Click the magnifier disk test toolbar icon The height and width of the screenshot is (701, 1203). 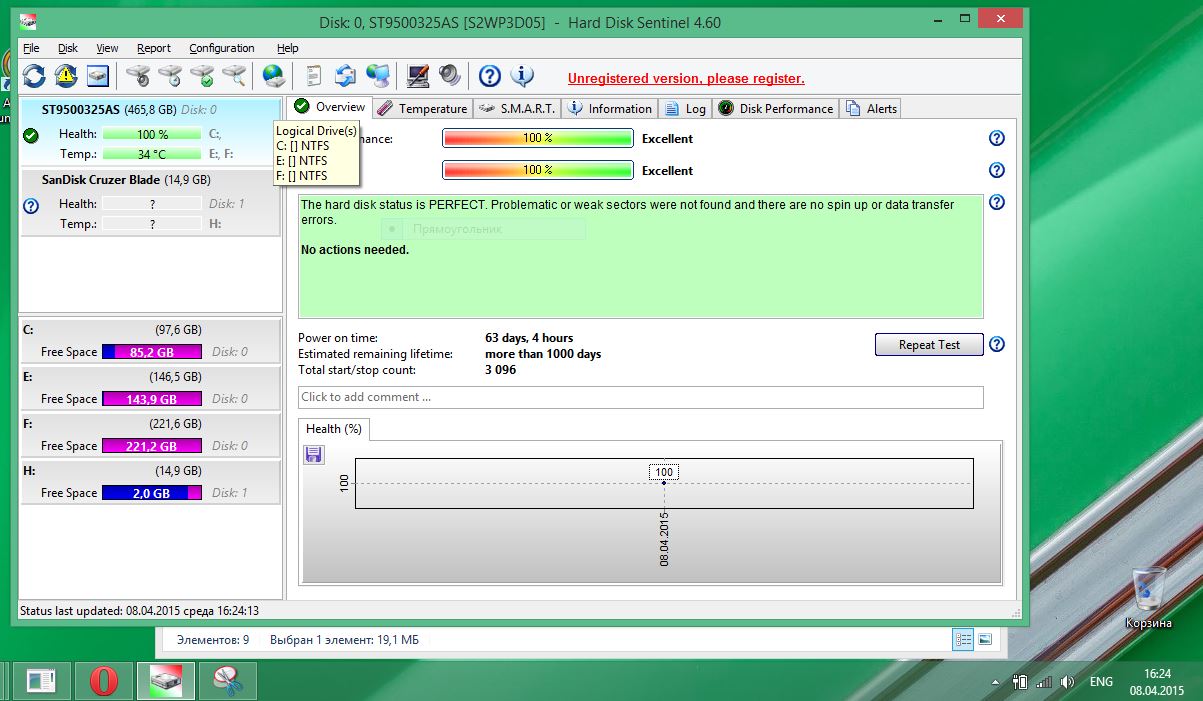(234, 76)
